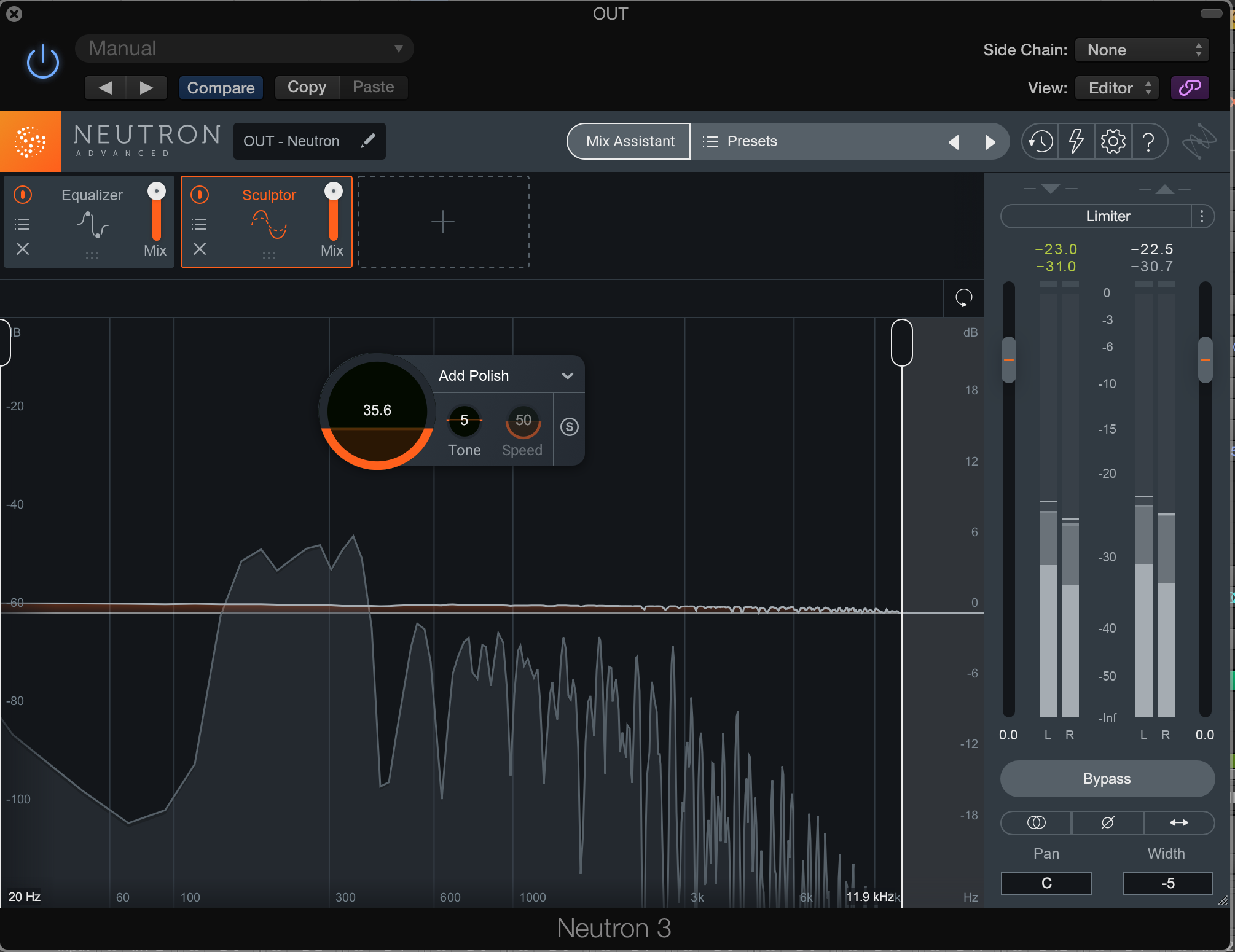The image size is (1235, 952).
Task: Click the 35.6 amount dial
Action: click(377, 411)
